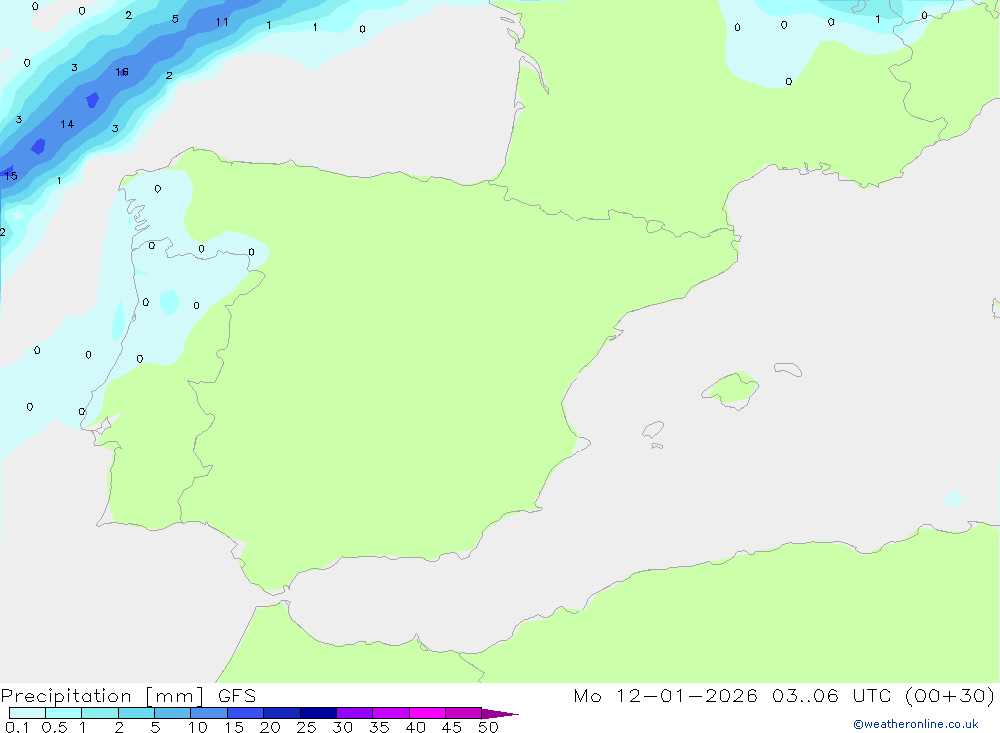This screenshot has height=733, width=1000.
Task: Select the 15–20 mm legend color swatch
Action: (x=246, y=713)
